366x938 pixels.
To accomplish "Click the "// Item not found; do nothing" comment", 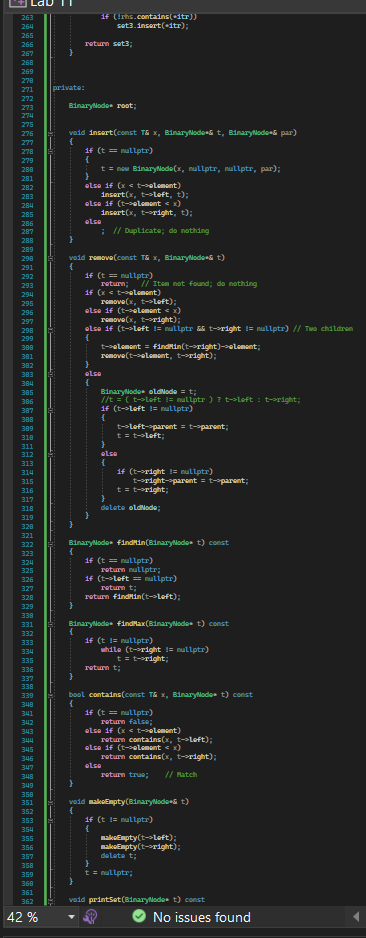I will [x=199, y=284].
